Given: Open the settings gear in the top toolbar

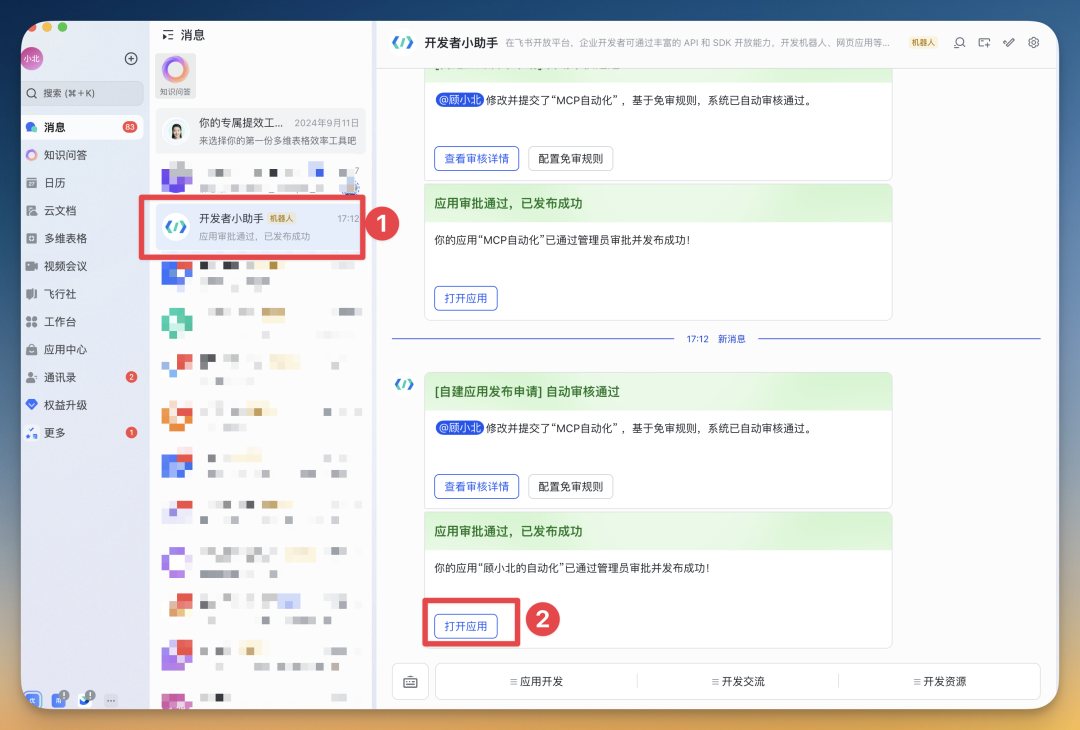Looking at the screenshot, I should (1034, 42).
